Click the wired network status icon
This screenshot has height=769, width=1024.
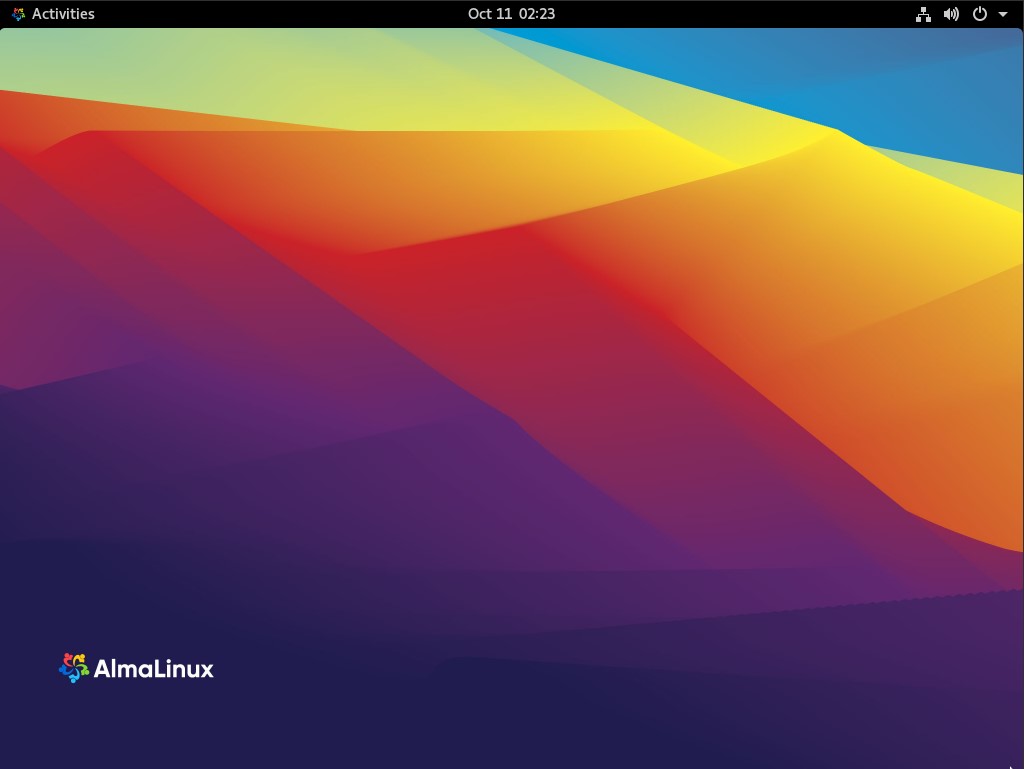923,14
